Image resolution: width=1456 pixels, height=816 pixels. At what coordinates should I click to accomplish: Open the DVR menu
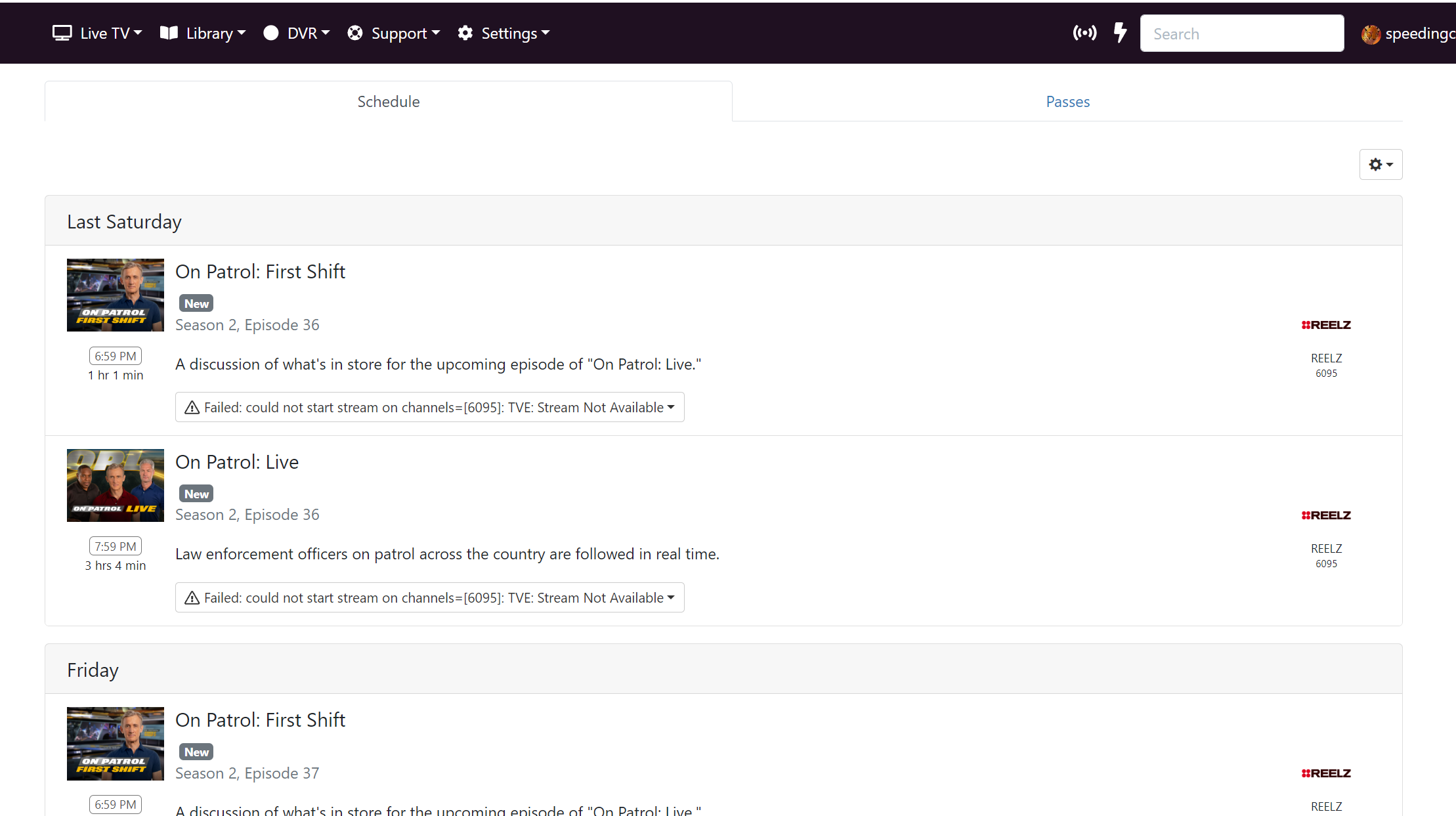pyautogui.click(x=296, y=33)
